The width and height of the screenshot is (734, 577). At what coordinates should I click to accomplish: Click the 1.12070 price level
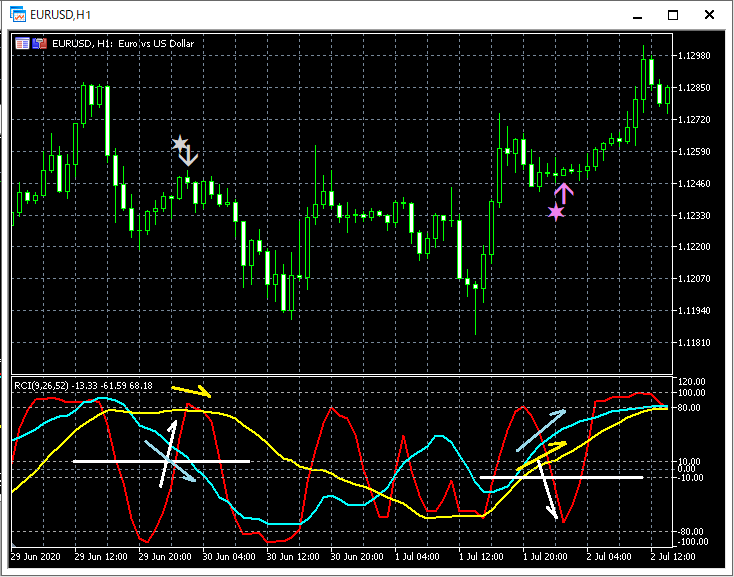(694, 278)
